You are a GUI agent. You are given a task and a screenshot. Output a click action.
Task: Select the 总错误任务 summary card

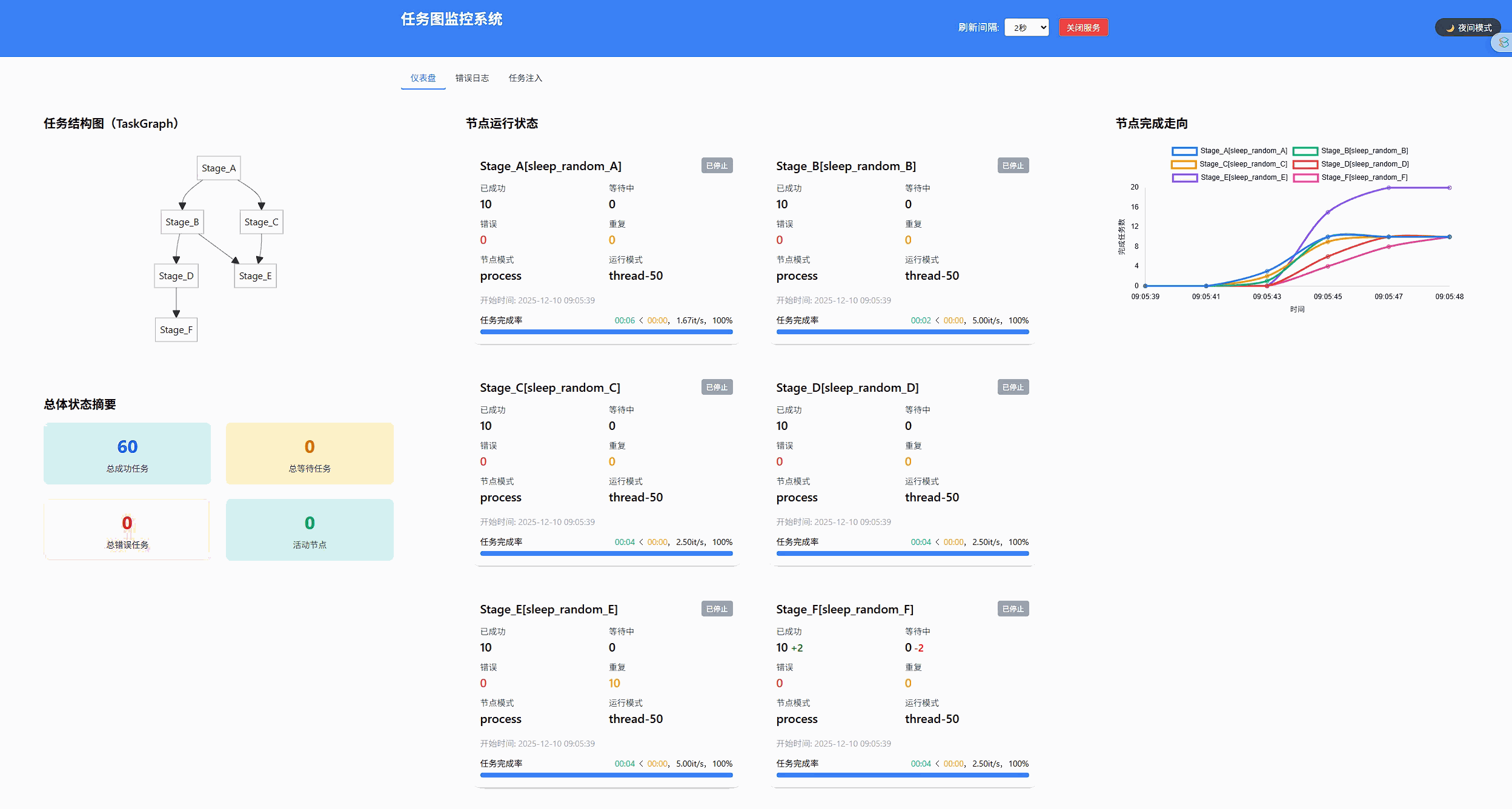tap(127, 530)
